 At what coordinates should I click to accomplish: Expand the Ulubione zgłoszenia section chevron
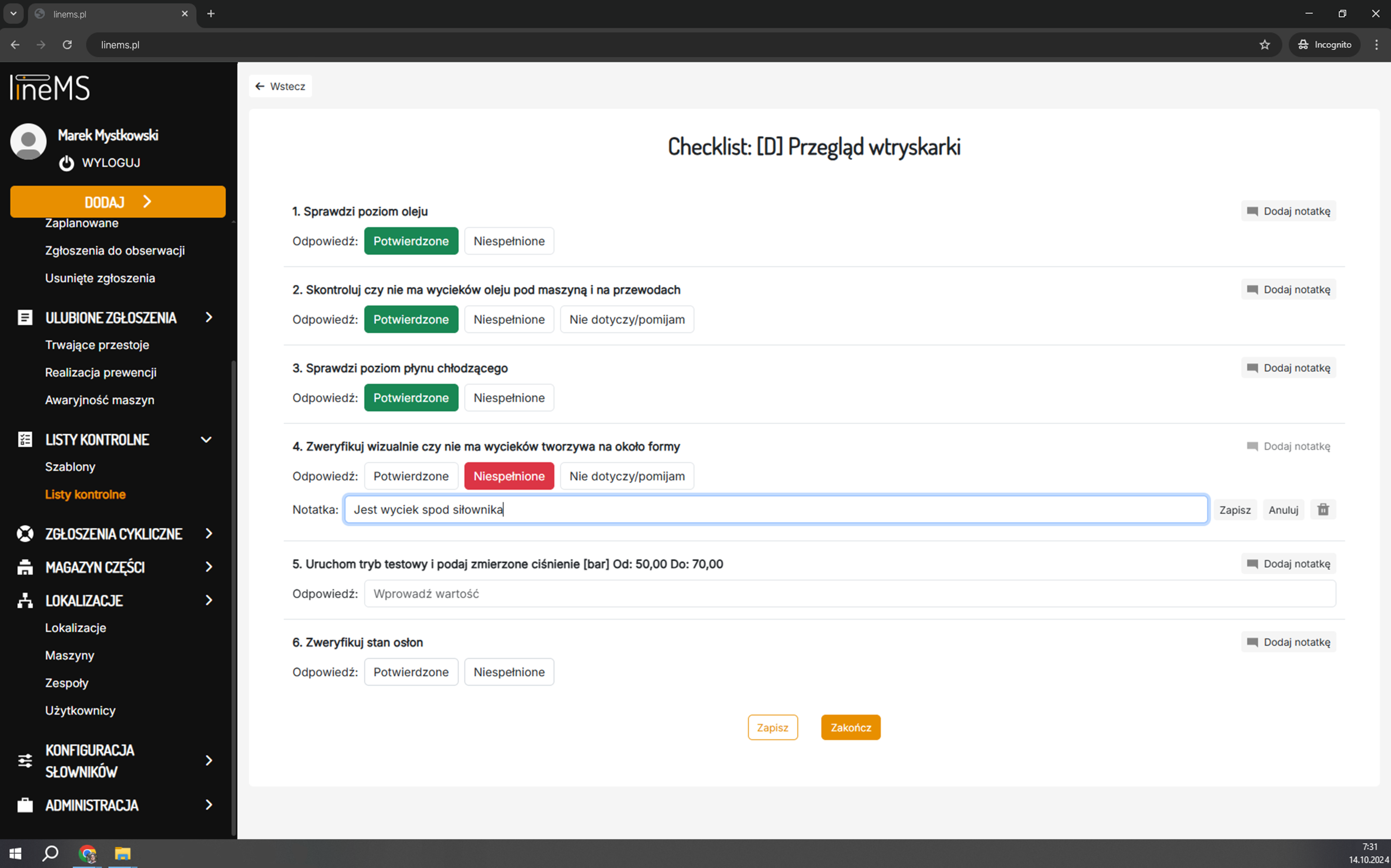(x=209, y=317)
